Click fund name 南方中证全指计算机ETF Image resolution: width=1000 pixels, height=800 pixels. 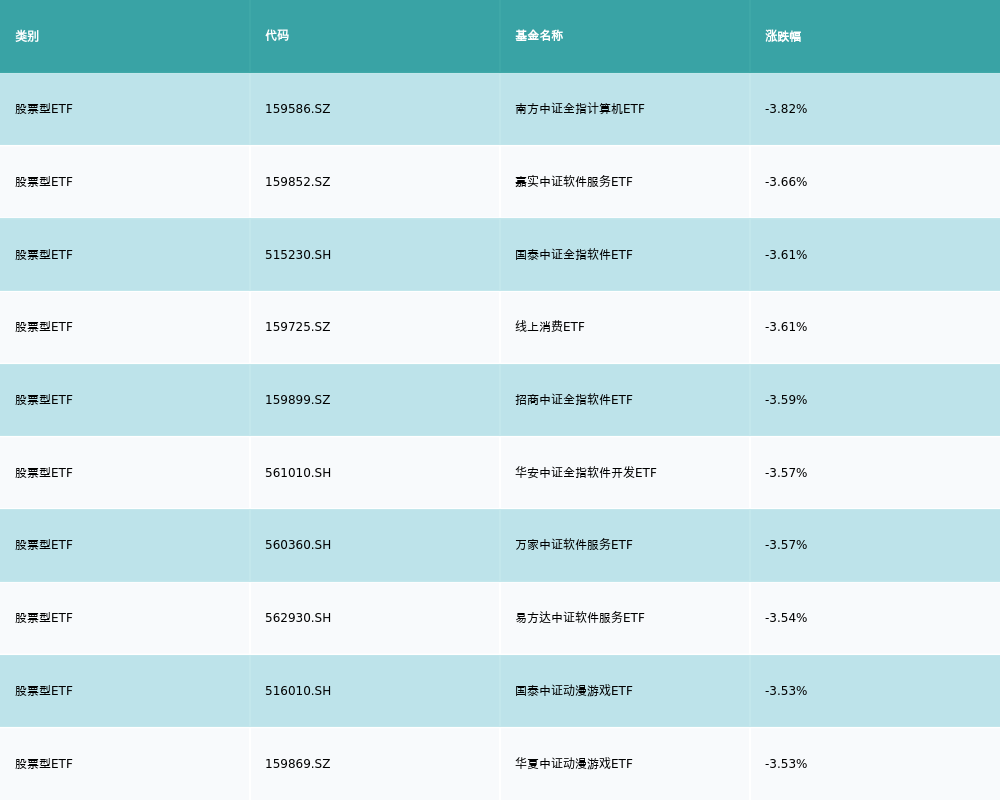pos(580,109)
